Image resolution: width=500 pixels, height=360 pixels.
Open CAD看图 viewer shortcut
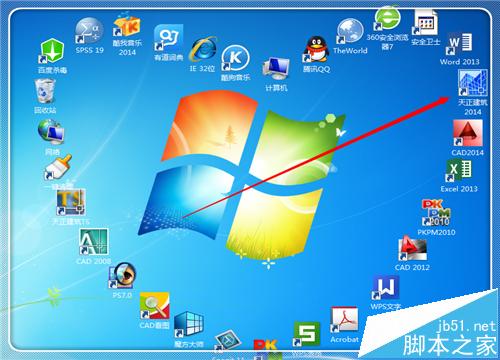[x=154, y=306]
